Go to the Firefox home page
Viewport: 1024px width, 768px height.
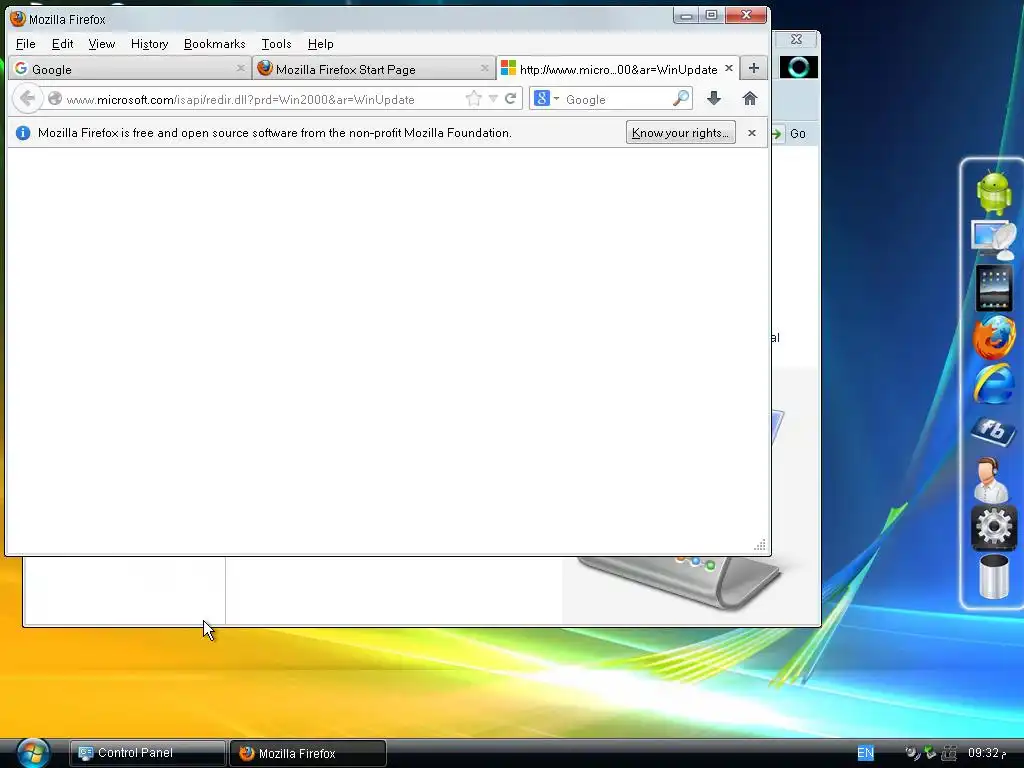point(750,99)
